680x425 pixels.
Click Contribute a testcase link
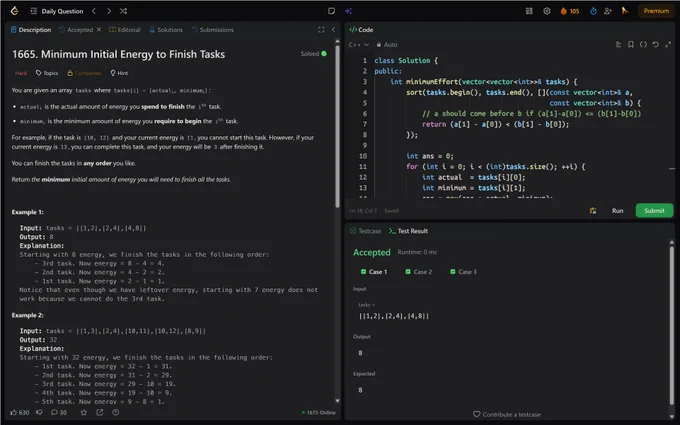(x=507, y=415)
